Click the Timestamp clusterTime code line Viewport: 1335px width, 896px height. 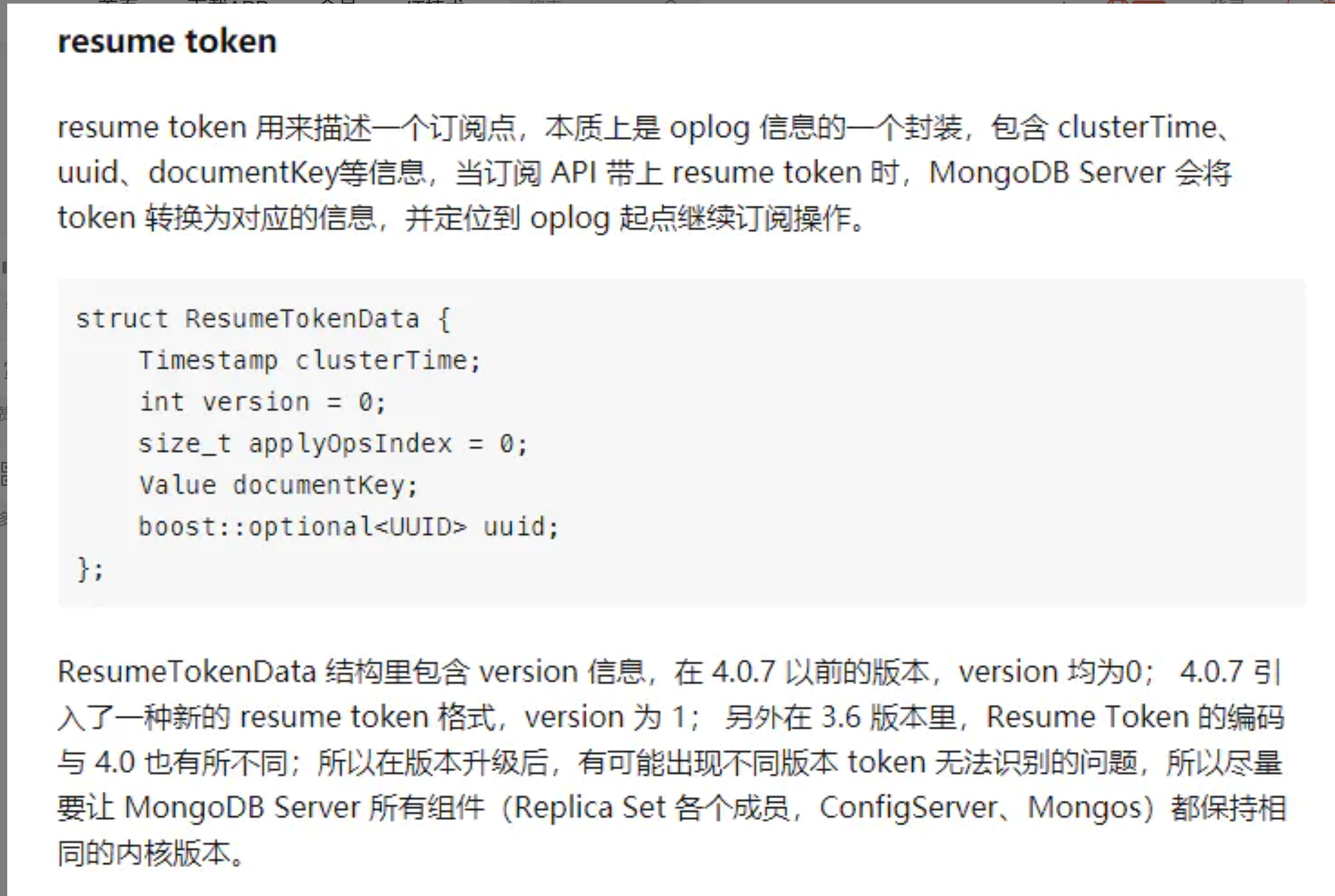point(310,361)
